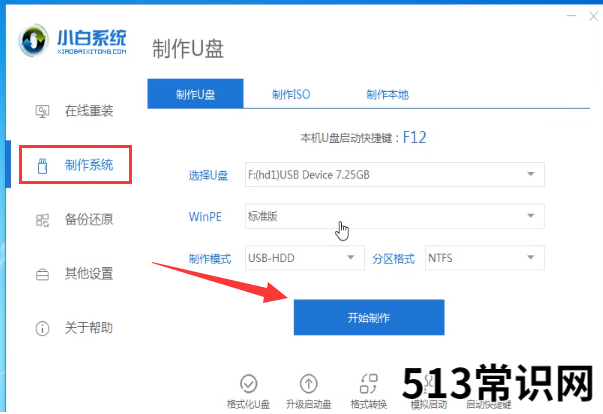Click the 制作U盘 page heading
This screenshot has width=603, height=414.
click(188, 49)
